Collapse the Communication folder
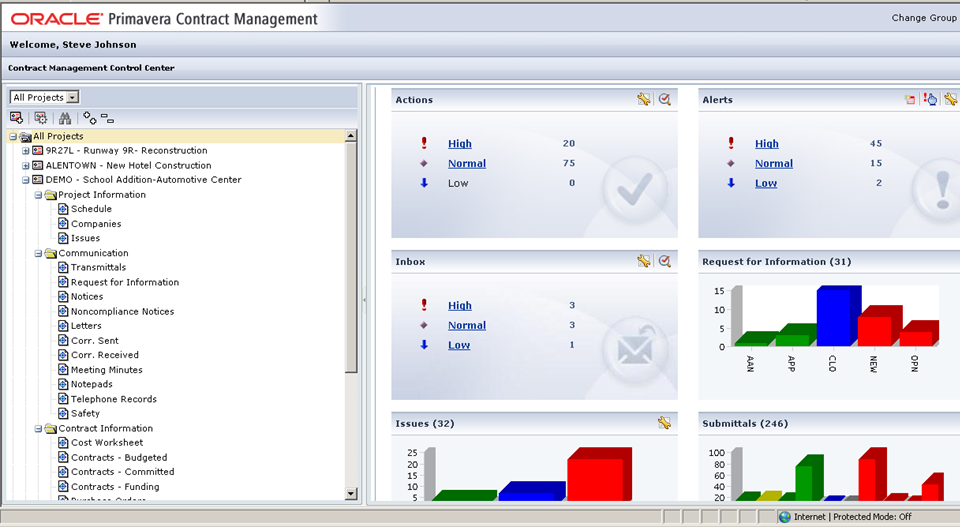 [38, 254]
